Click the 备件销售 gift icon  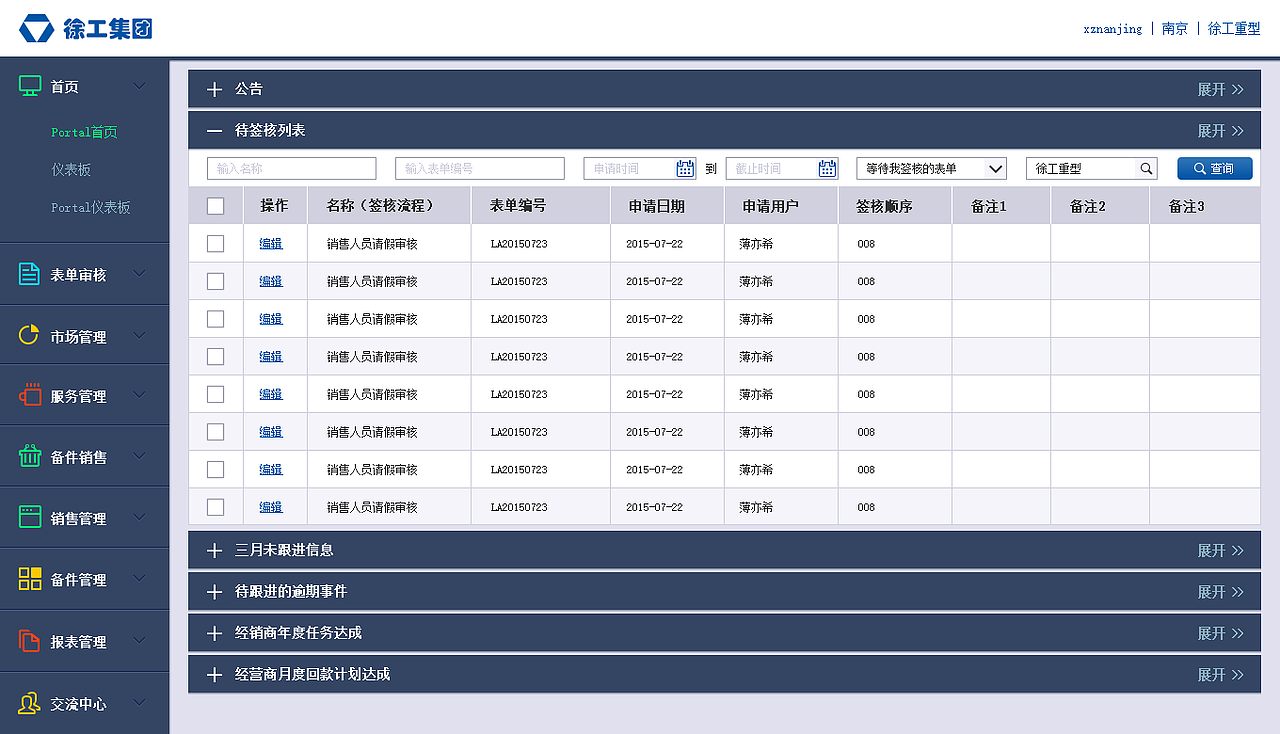pyautogui.click(x=28, y=456)
